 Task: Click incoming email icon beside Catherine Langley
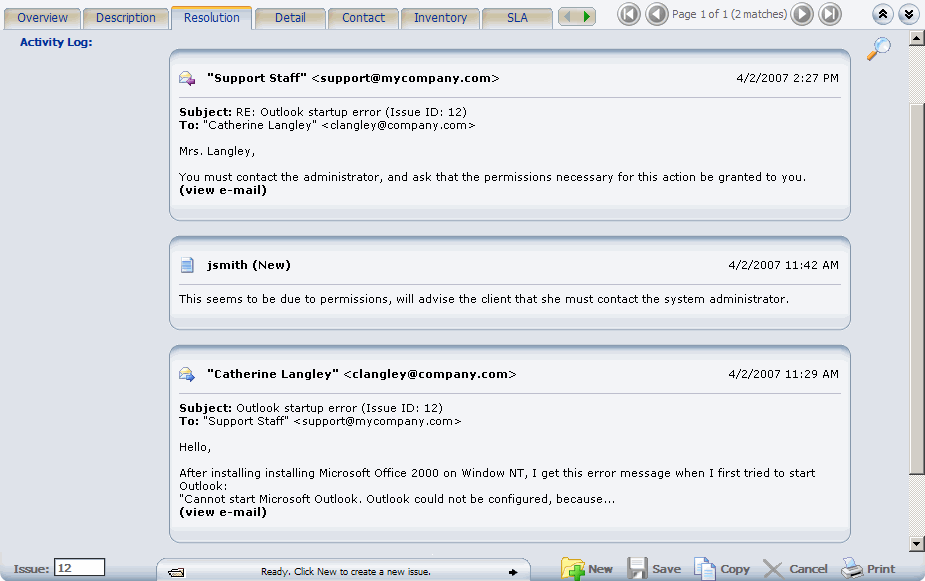tap(187, 375)
